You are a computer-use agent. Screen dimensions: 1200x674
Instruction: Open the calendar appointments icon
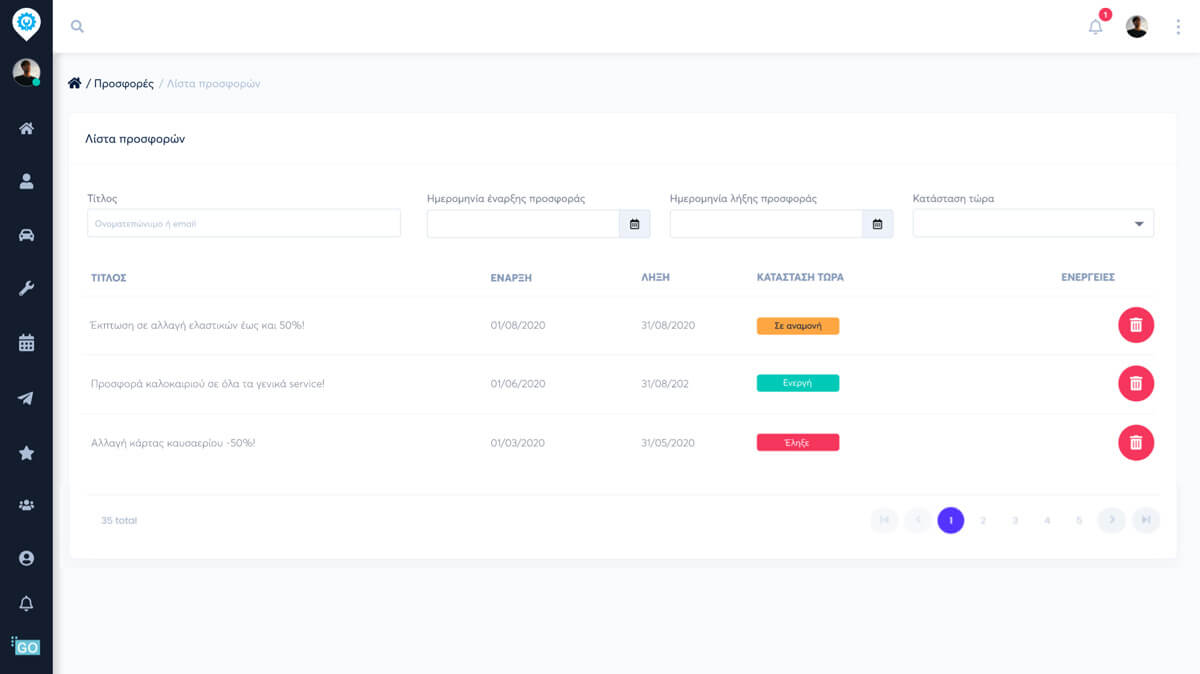27,342
